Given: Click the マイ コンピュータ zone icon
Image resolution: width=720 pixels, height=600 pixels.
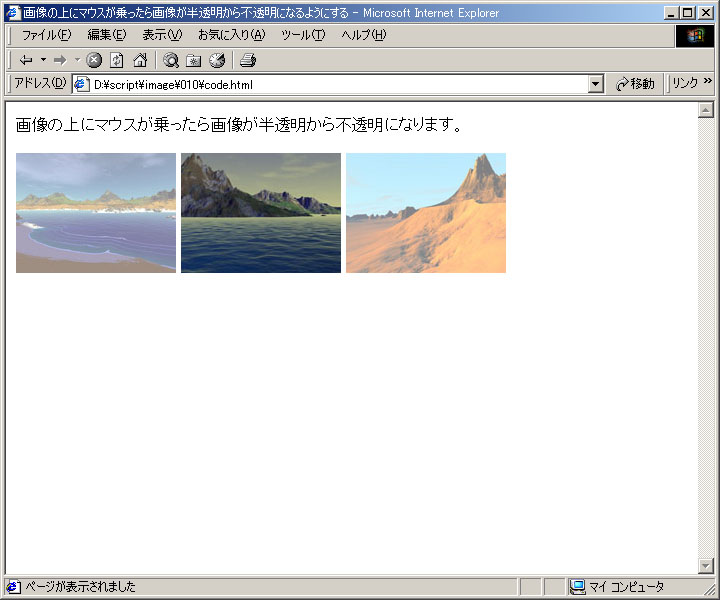Looking at the screenshot, I should (578, 587).
